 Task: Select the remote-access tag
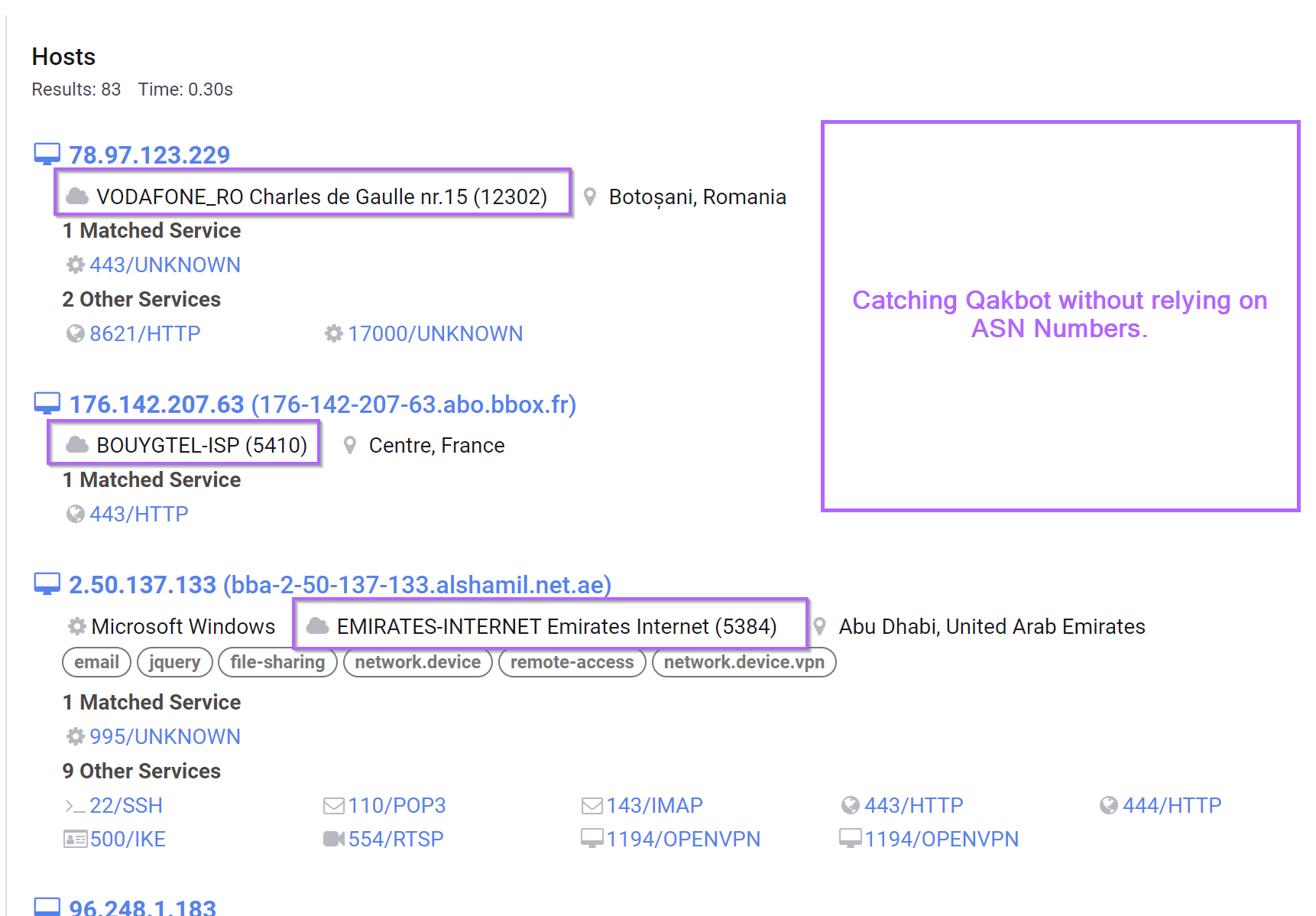tap(572, 662)
